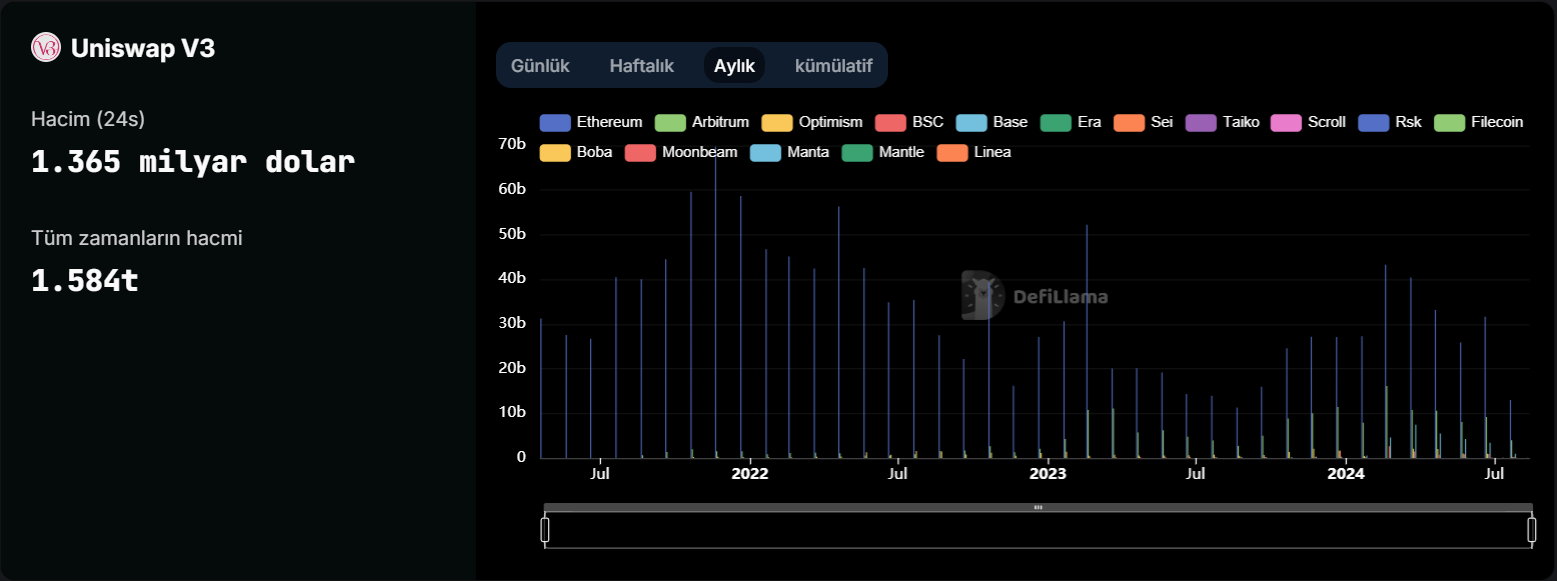Image resolution: width=1557 pixels, height=581 pixels.
Task: Select the Aylık view tab
Action: point(734,66)
